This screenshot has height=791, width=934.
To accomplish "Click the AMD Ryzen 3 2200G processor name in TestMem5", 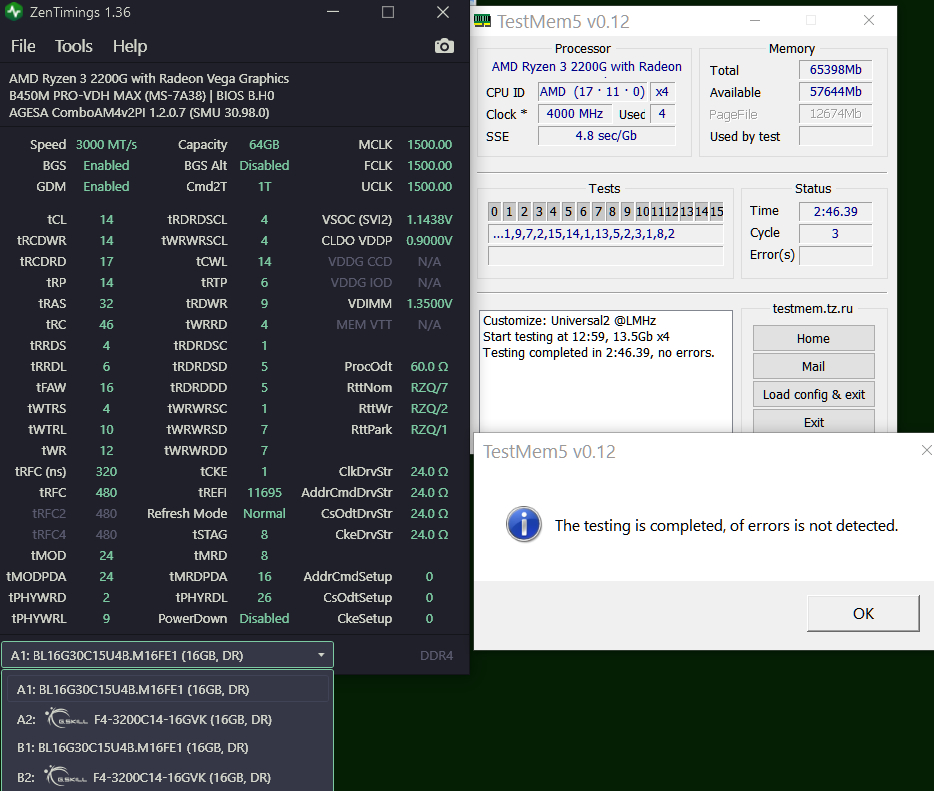I will [x=586, y=67].
